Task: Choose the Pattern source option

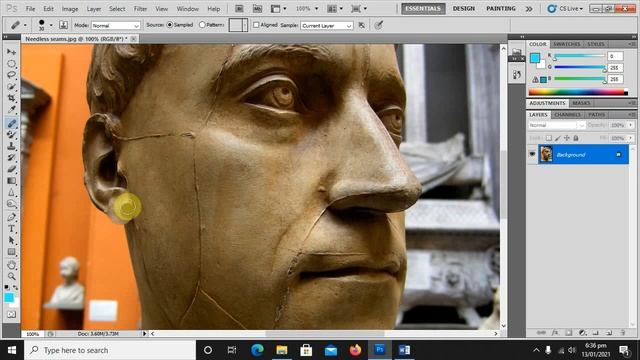Action: [202, 25]
